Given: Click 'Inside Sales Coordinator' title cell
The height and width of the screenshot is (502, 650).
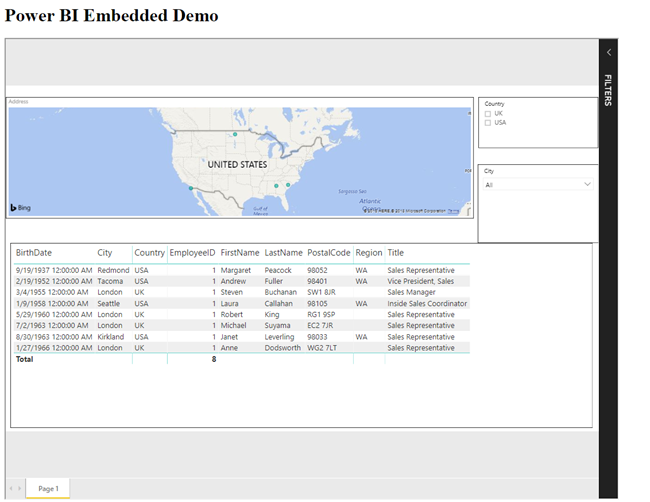Looking at the screenshot, I should [427, 303].
